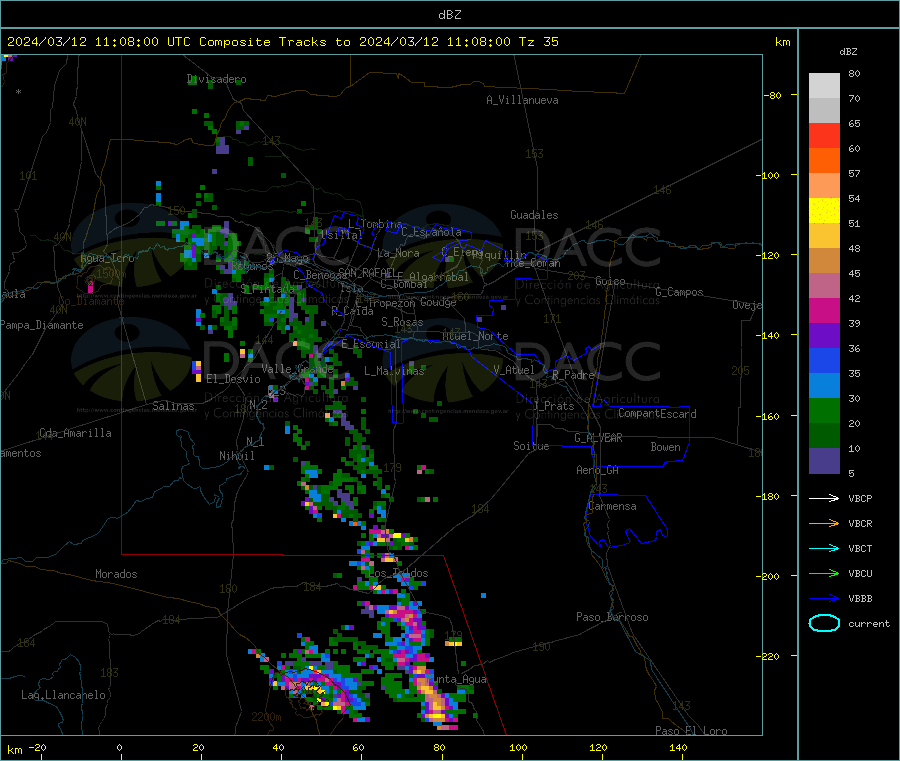Viewport: 900px width, 761px height.
Task: Click the Nihuil place label
Action: [x=236, y=456]
